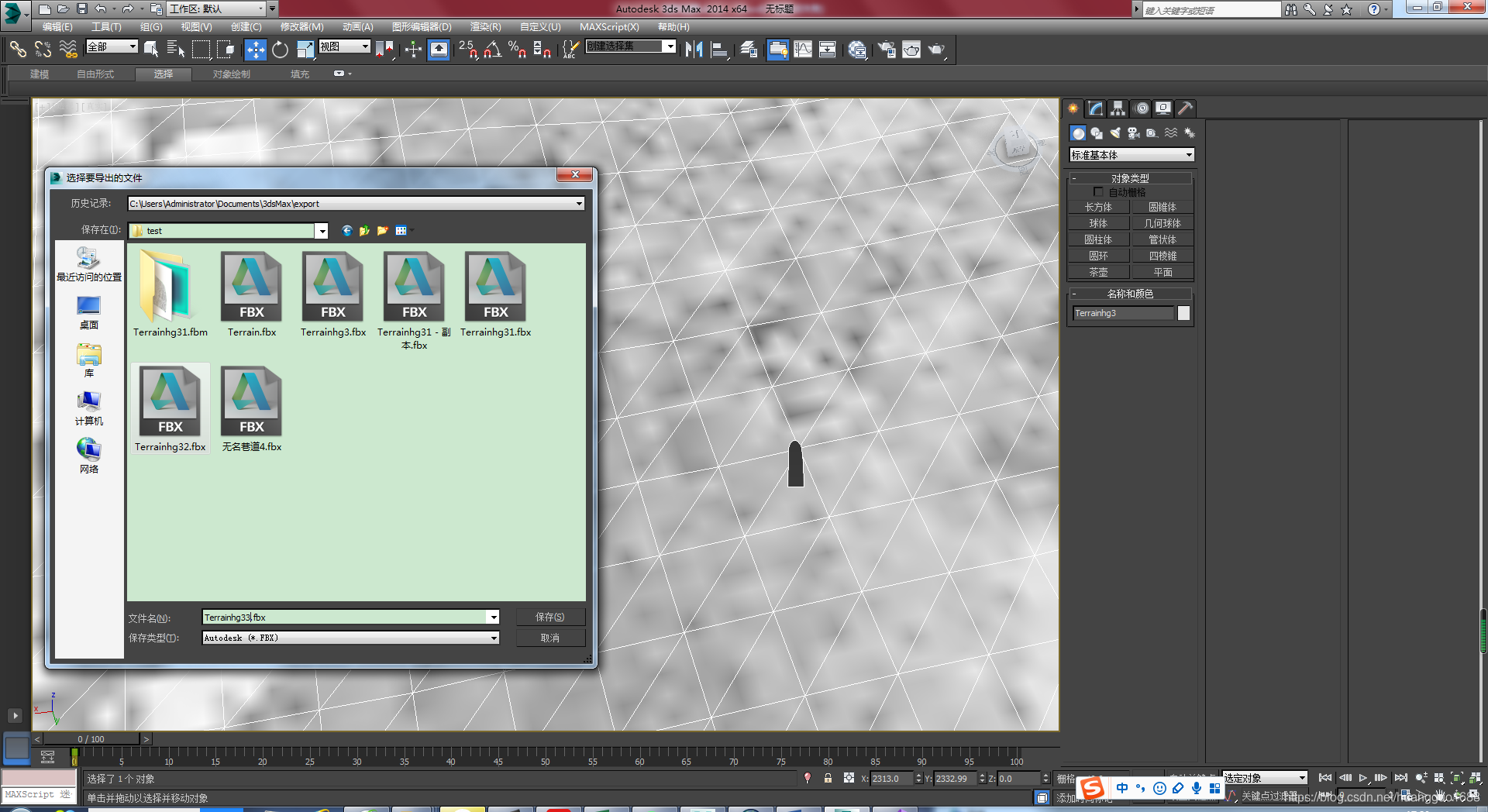Image resolution: width=1488 pixels, height=812 pixels.
Task: Switch to the 对象绘制 ribbon tab
Action: [x=232, y=74]
